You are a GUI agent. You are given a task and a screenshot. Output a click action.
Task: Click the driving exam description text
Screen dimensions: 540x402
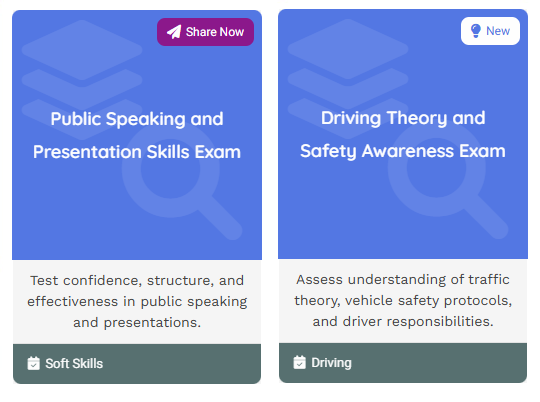[x=403, y=300]
